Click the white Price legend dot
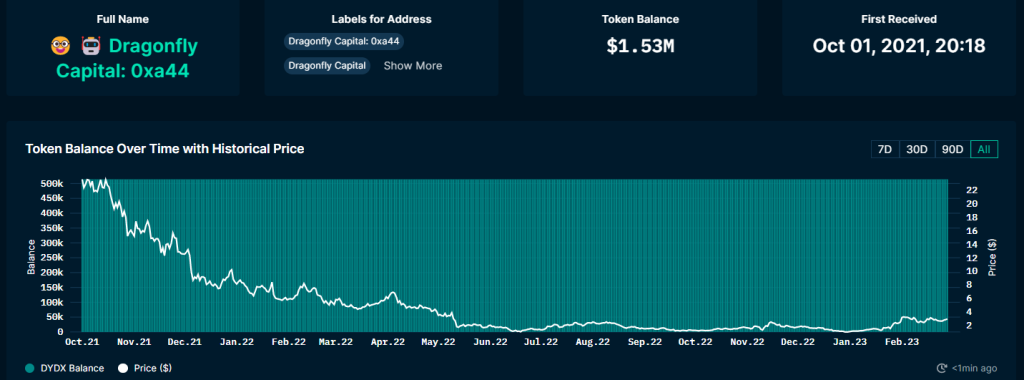1024x380 pixels. point(123,368)
